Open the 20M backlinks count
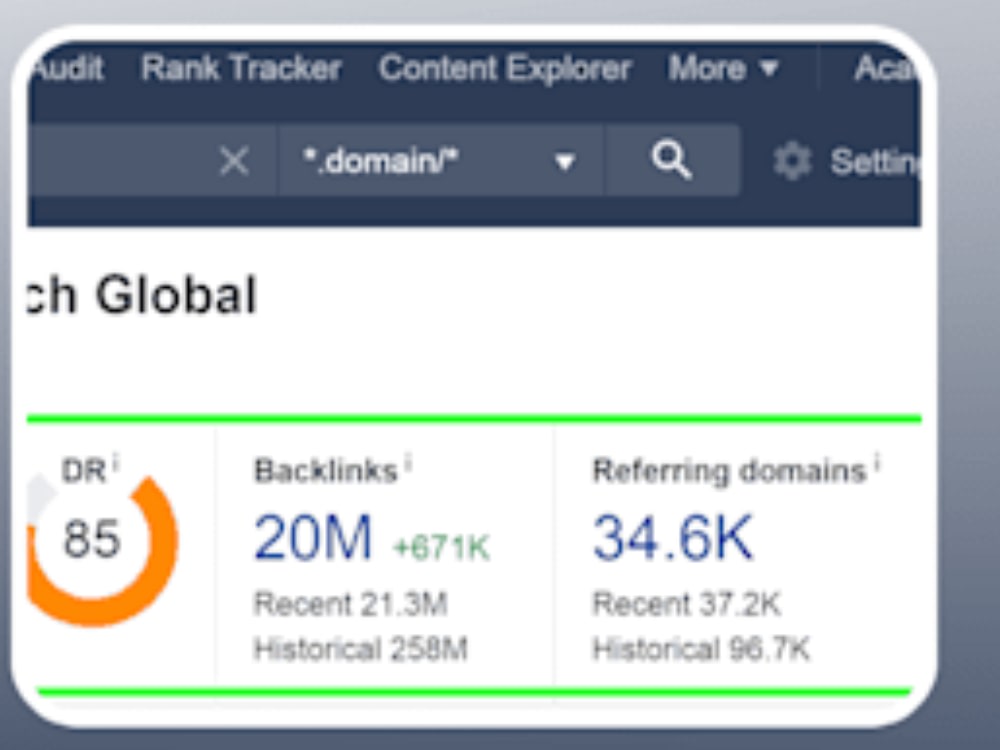The width and height of the screenshot is (1000, 750). pos(313,538)
